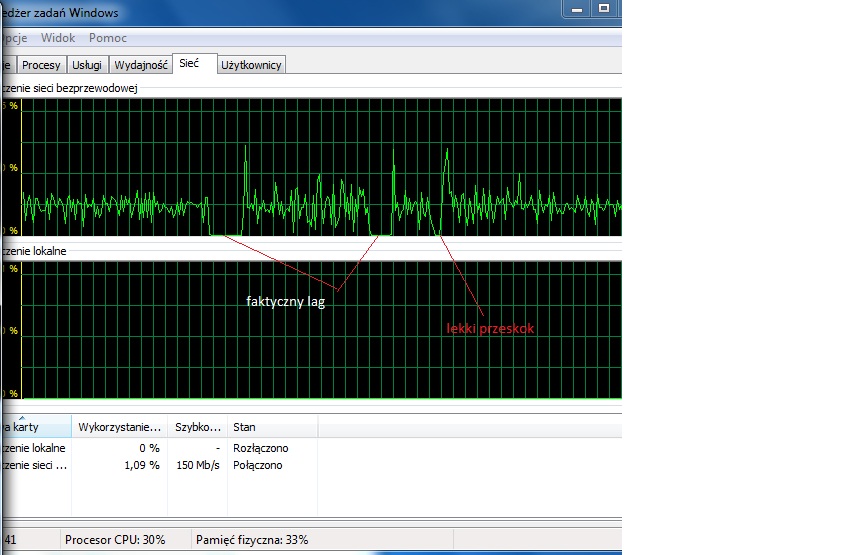Maximize the Task Manager window

click(x=604, y=9)
